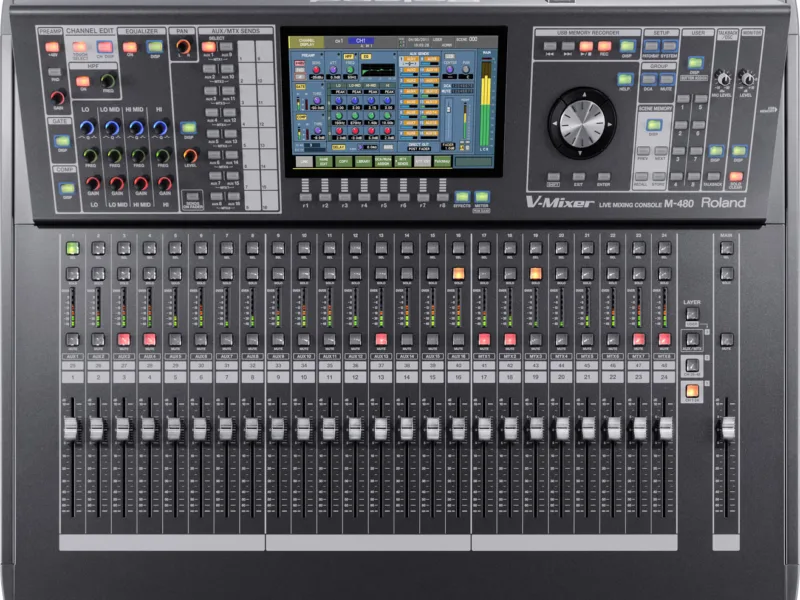Click the SOLO CLEAR button
Screen dimensions: 800x600
[736, 176]
